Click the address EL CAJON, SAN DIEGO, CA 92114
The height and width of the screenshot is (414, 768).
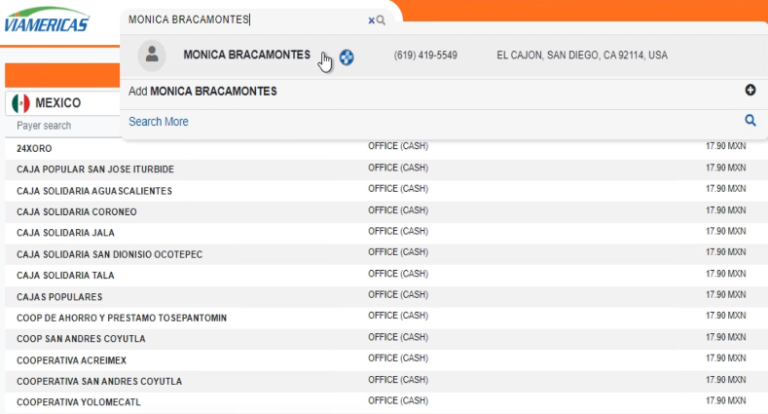582,55
